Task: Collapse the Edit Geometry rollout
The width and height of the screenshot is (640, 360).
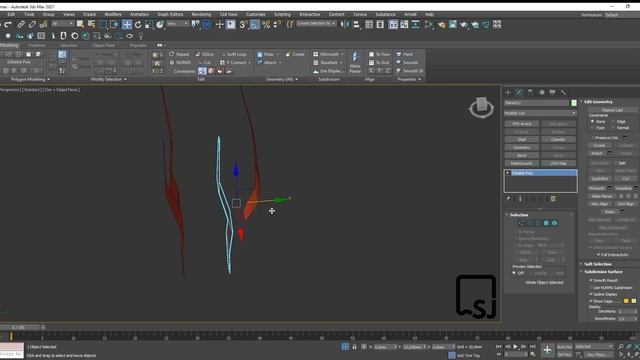Action: click(x=598, y=102)
